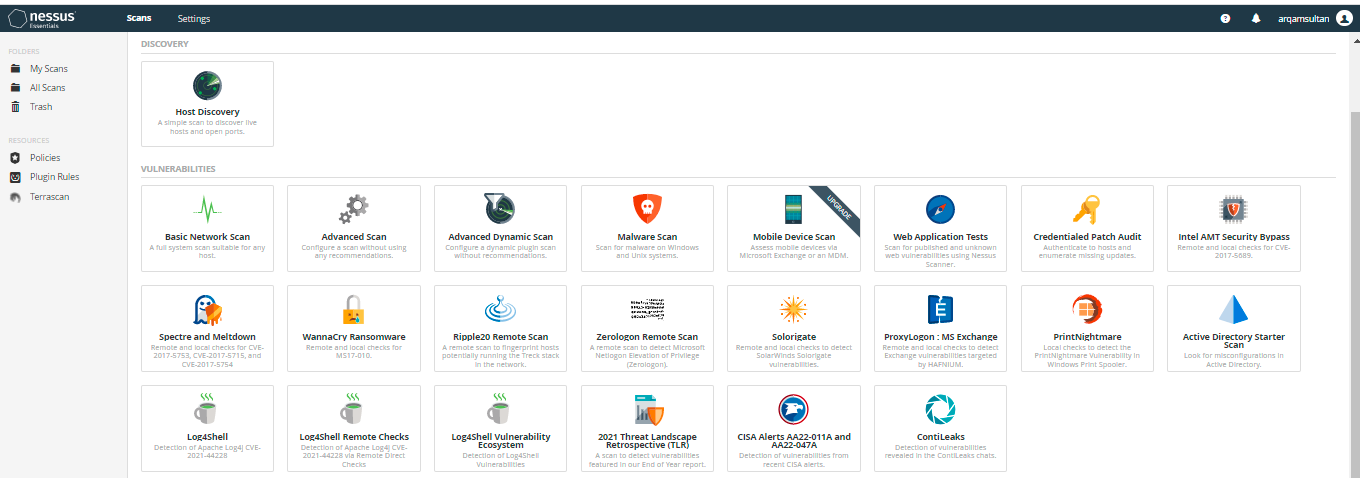Choose the Solorigate sunburst icon

794,309
